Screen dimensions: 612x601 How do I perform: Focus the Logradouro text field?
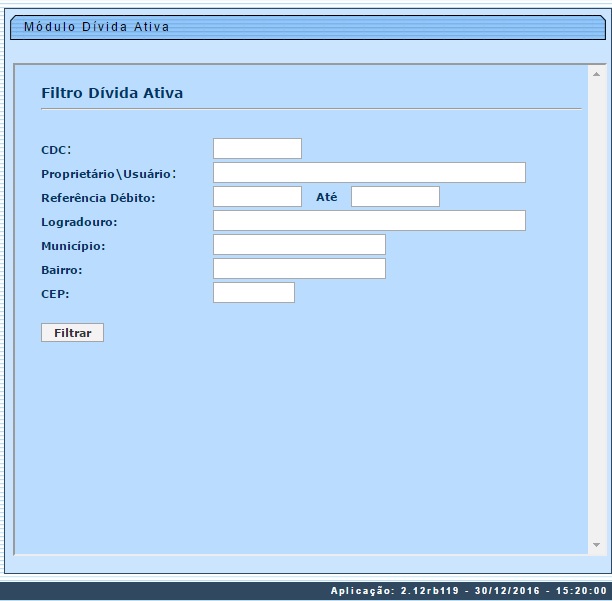point(369,221)
